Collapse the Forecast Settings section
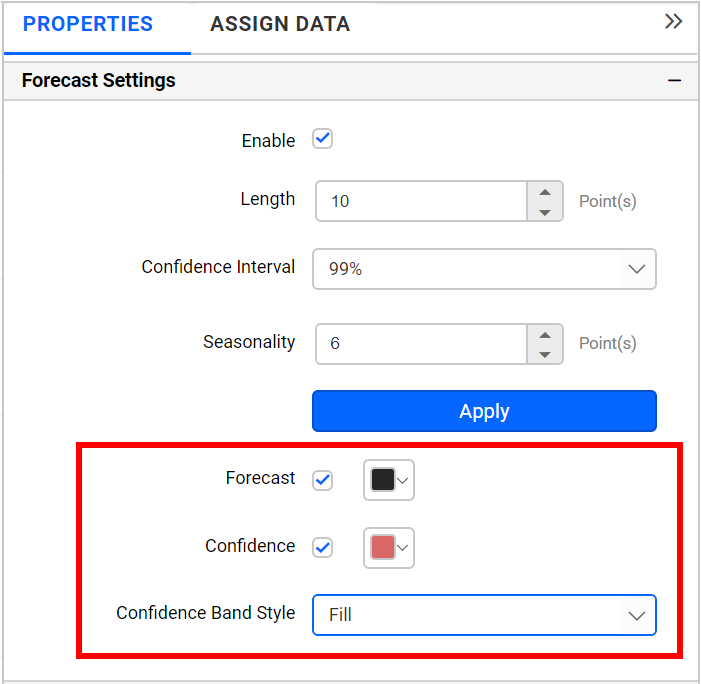Screen dimensions: 701x684 click(x=674, y=81)
